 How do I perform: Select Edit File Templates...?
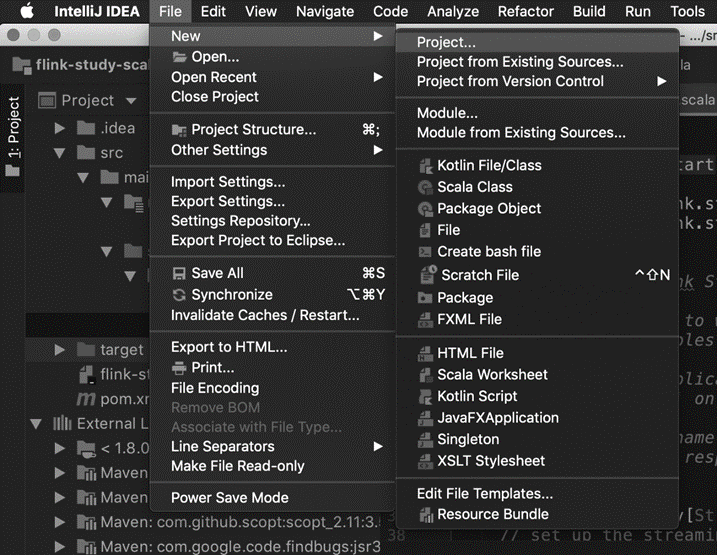536,494
